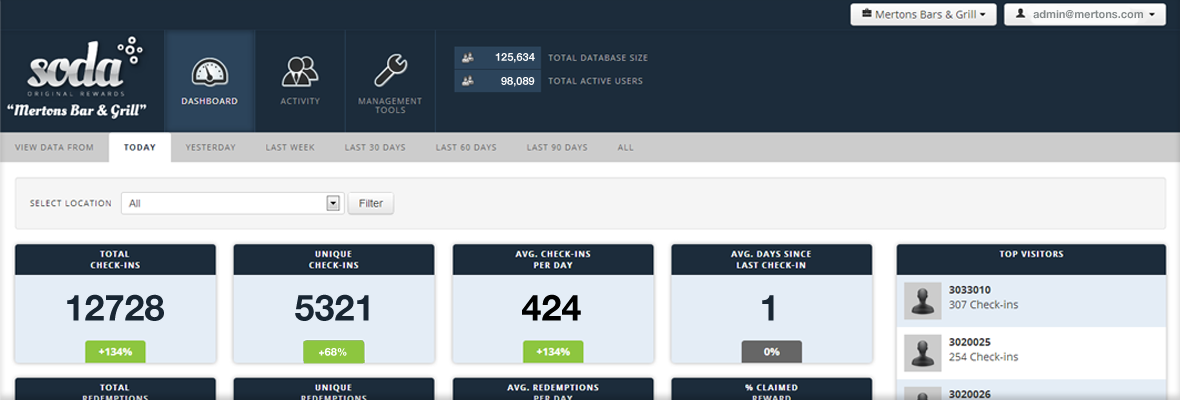Select the Last 60 Days range

tap(466, 147)
